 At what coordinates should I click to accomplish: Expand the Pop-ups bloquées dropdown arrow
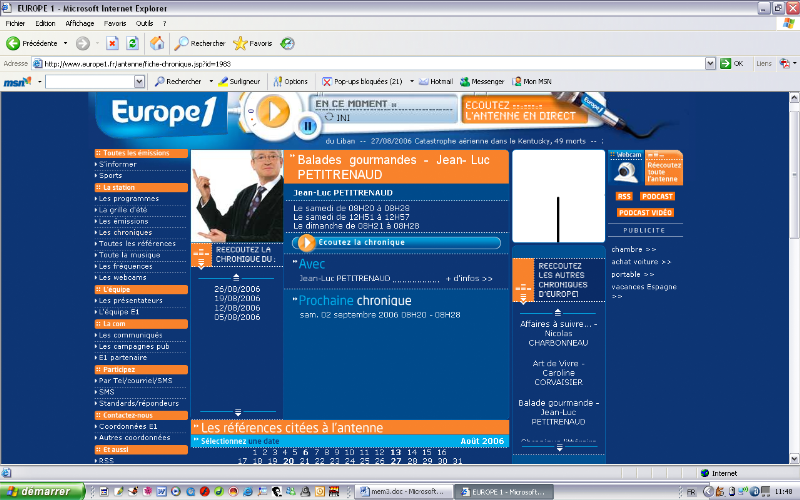pos(412,81)
